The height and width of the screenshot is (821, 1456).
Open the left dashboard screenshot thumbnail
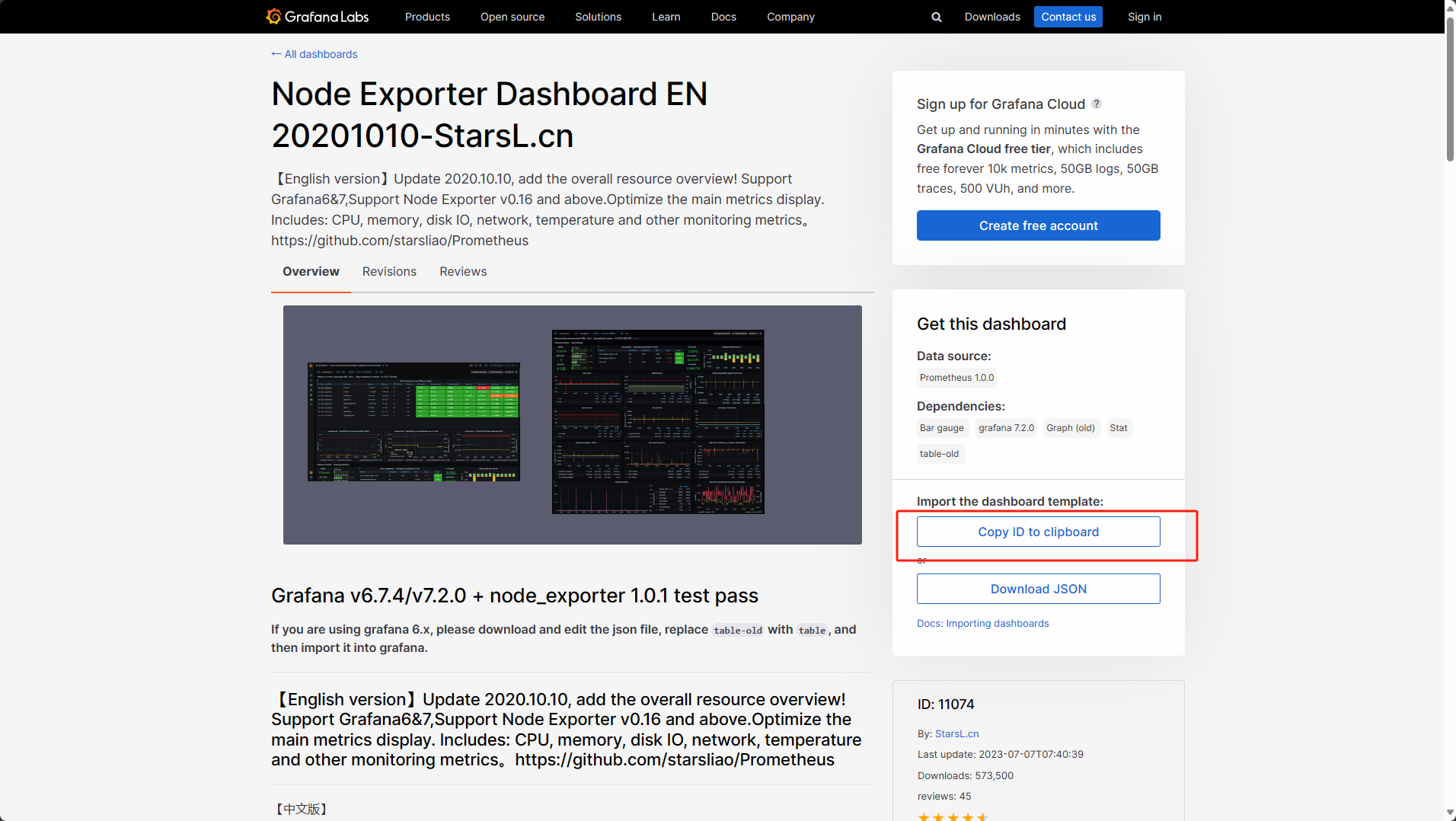point(413,422)
